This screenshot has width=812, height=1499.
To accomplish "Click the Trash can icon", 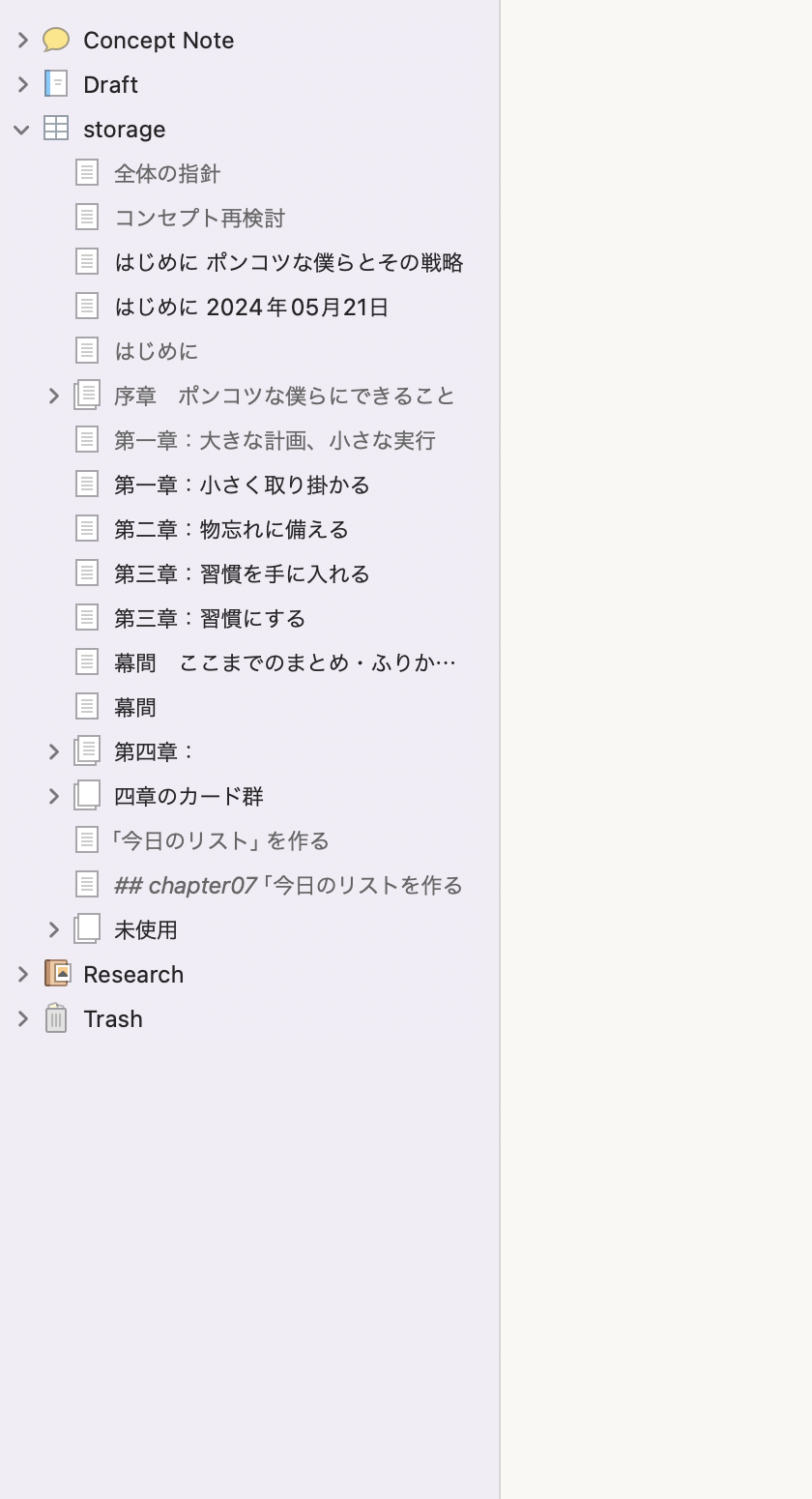I will tap(54, 1018).
